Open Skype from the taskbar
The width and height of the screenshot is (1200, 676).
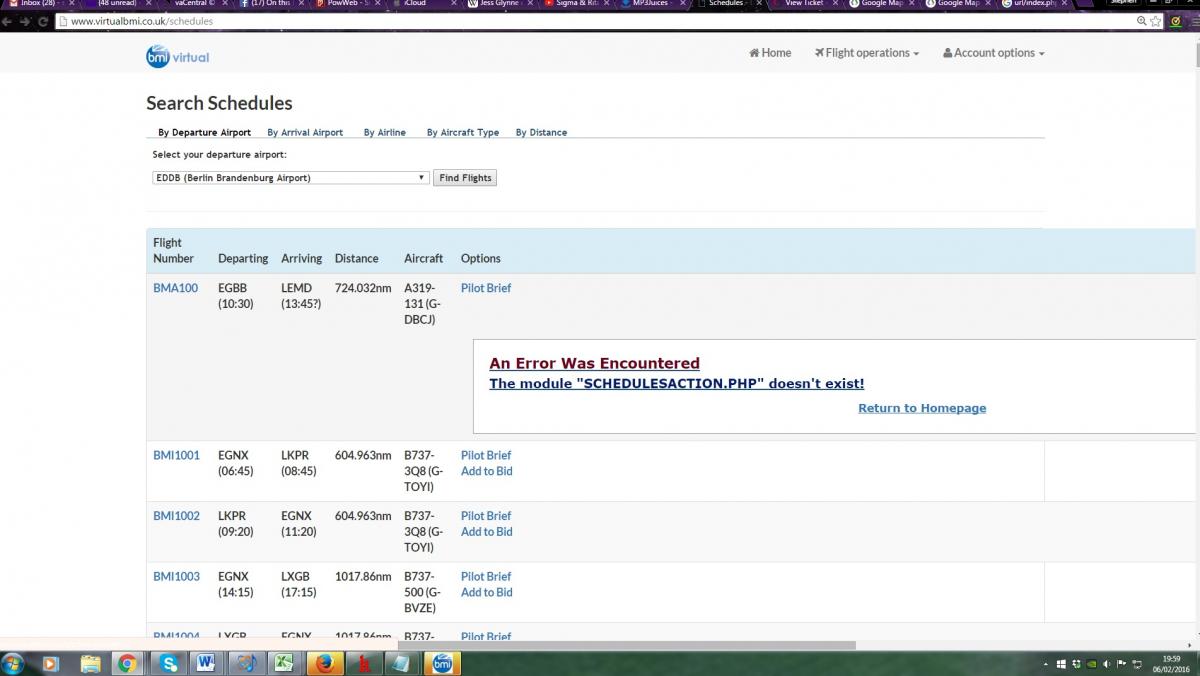[167, 663]
